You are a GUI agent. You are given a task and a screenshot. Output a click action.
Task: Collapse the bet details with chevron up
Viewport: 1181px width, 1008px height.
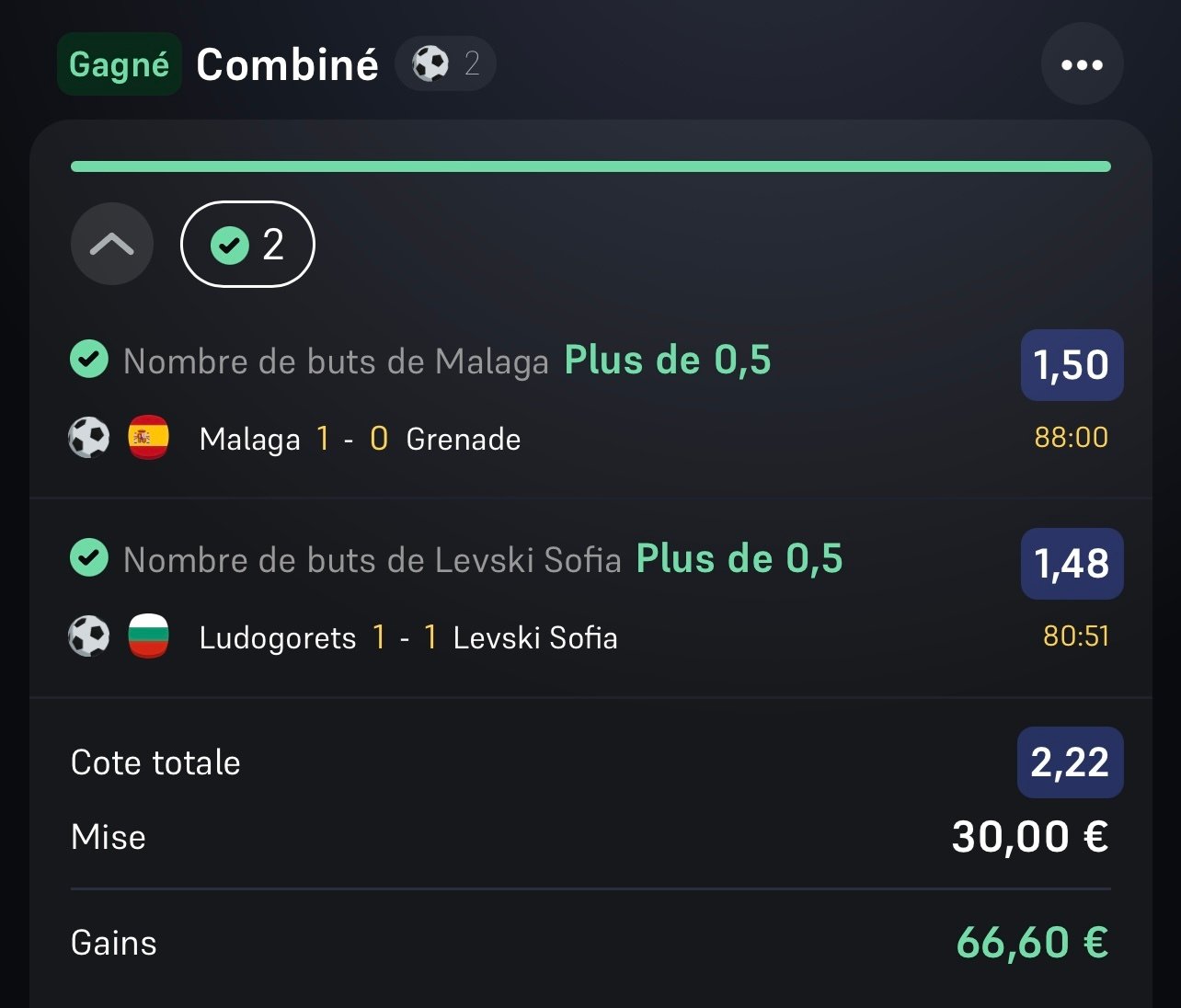coord(112,244)
